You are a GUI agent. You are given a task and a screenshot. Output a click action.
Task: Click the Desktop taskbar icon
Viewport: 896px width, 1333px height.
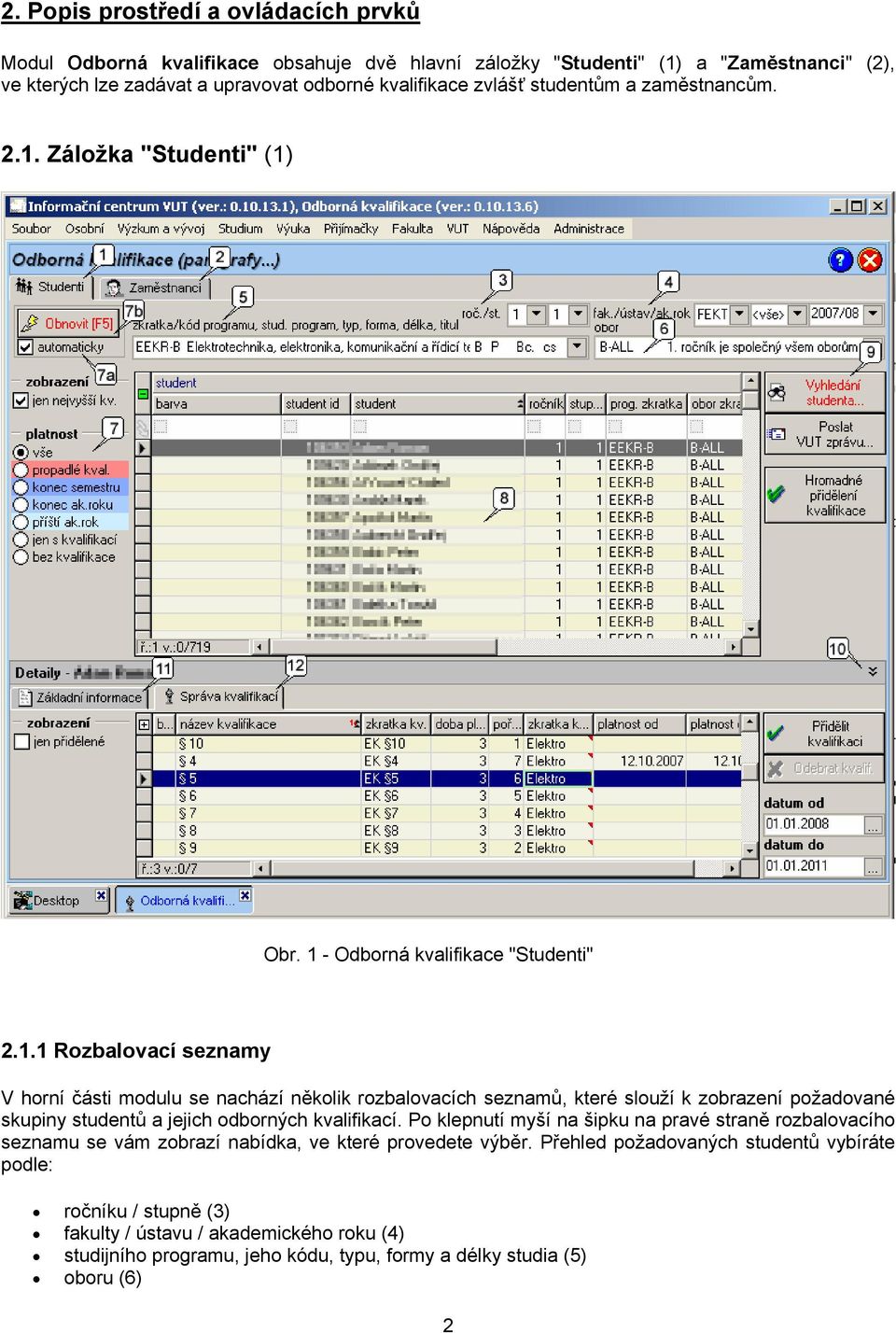(x=22, y=900)
